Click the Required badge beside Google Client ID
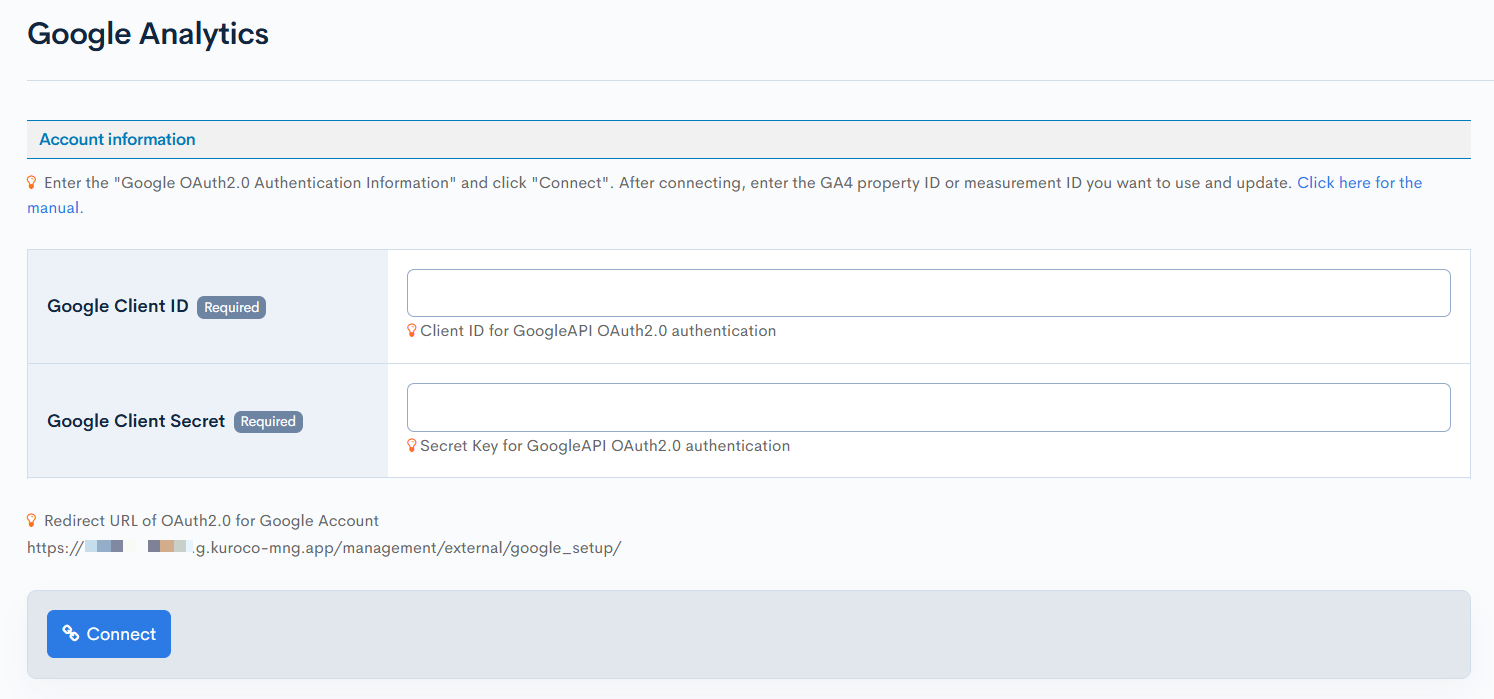The width and height of the screenshot is (1494, 699). point(232,307)
